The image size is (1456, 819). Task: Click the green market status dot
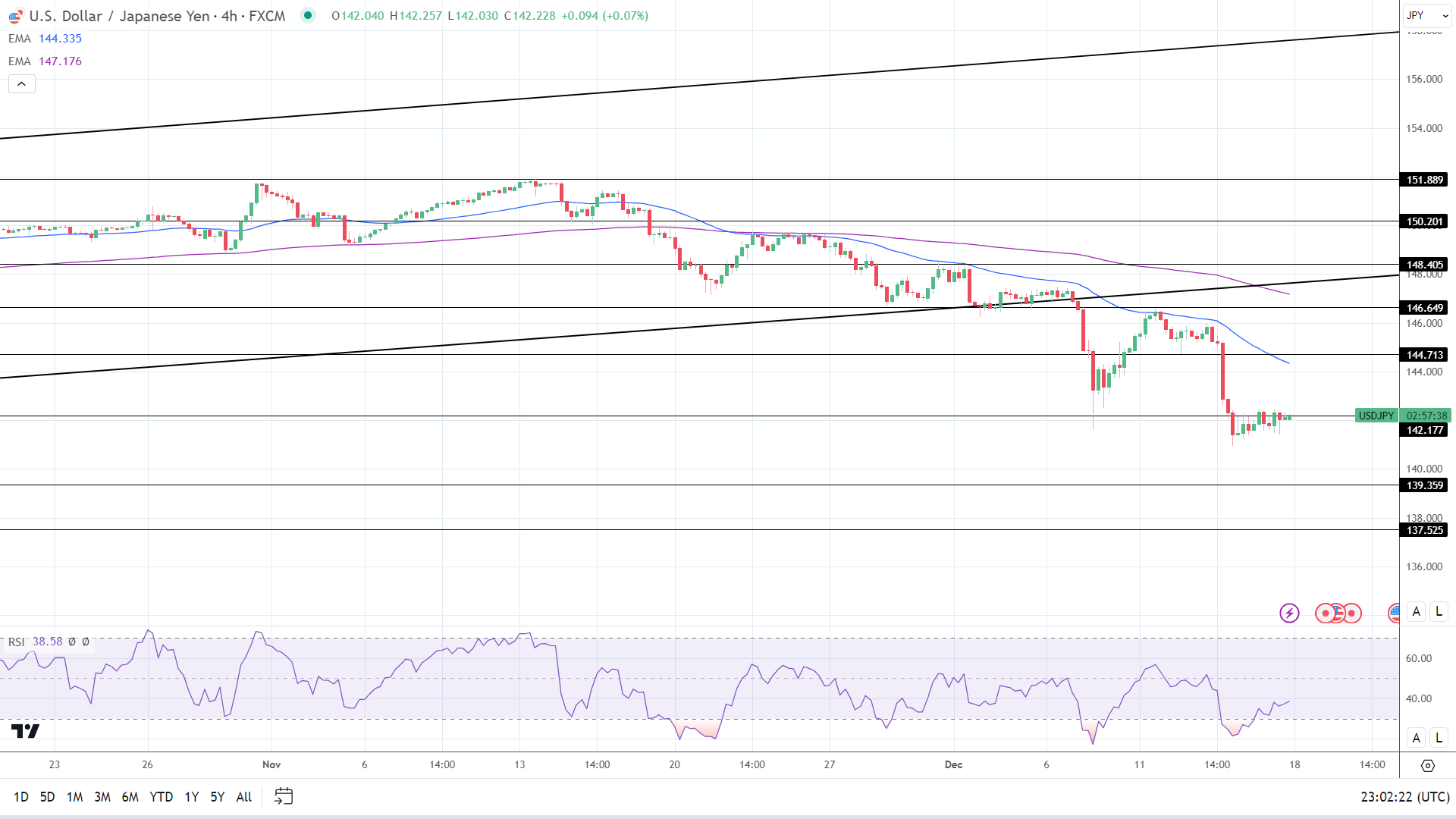pos(308,15)
